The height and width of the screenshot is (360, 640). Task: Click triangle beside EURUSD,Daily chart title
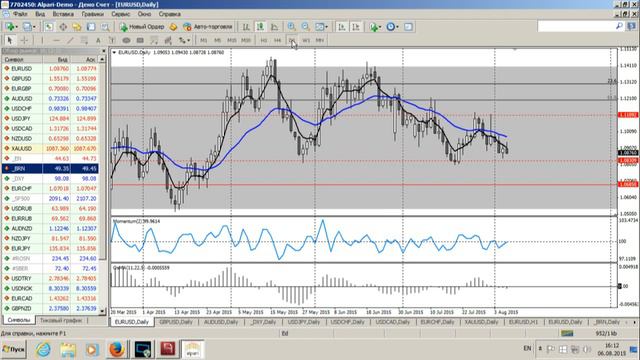pyautogui.click(x=114, y=52)
